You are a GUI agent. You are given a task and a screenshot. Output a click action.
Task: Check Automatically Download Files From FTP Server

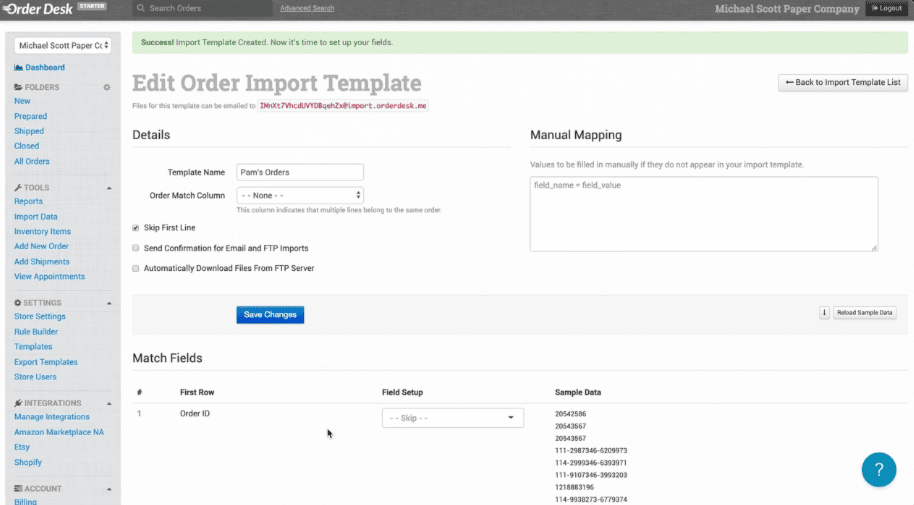click(136, 268)
